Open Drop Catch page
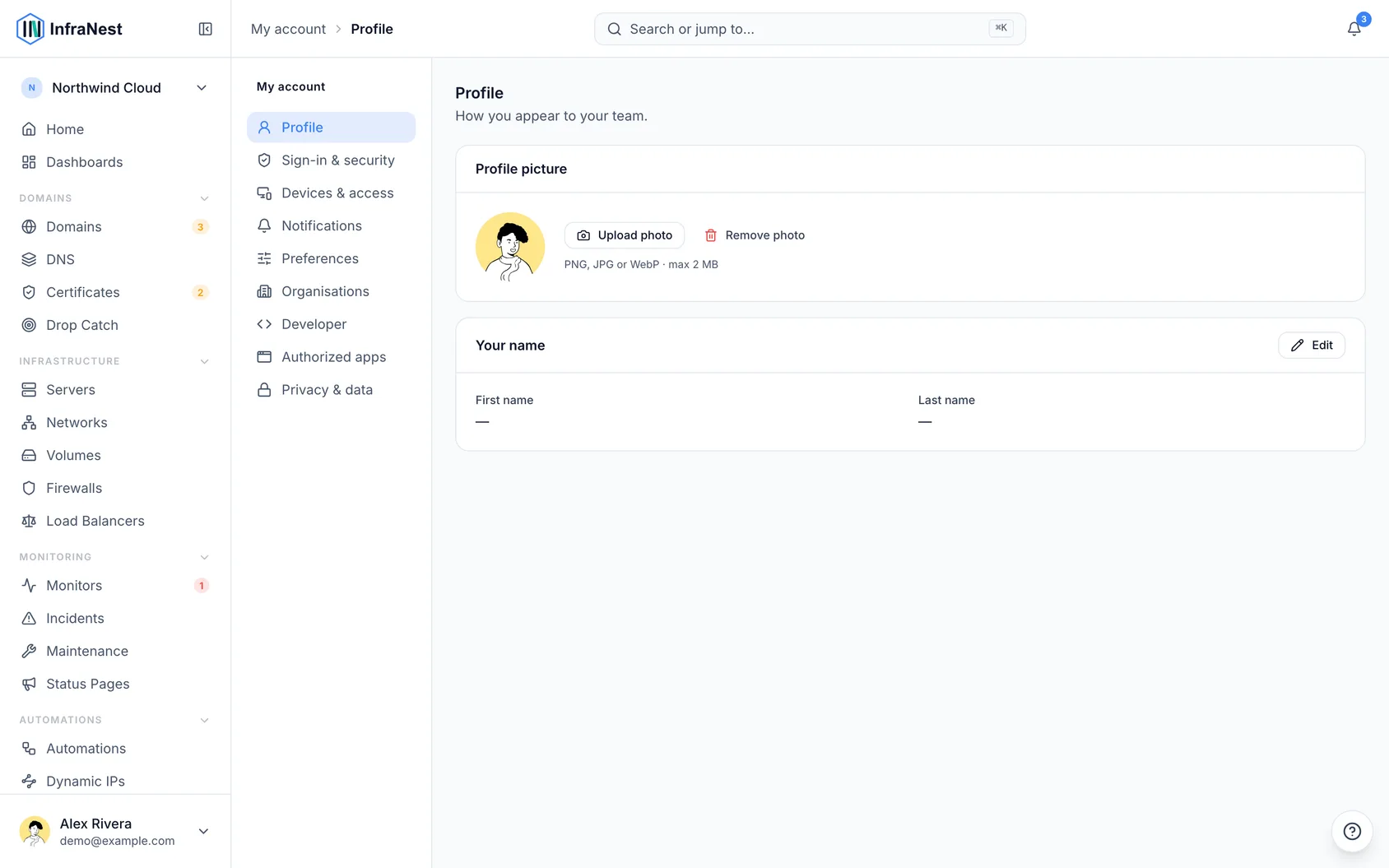This screenshot has width=1389, height=868. coord(115,325)
